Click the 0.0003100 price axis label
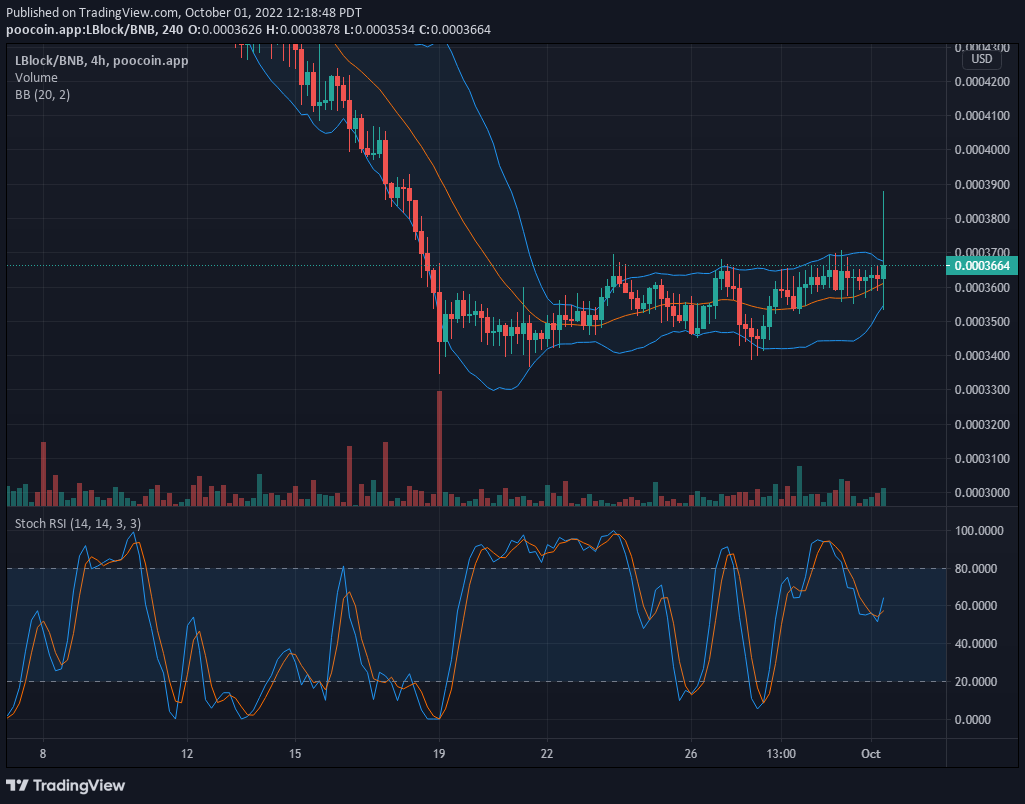 click(x=982, y=459)
